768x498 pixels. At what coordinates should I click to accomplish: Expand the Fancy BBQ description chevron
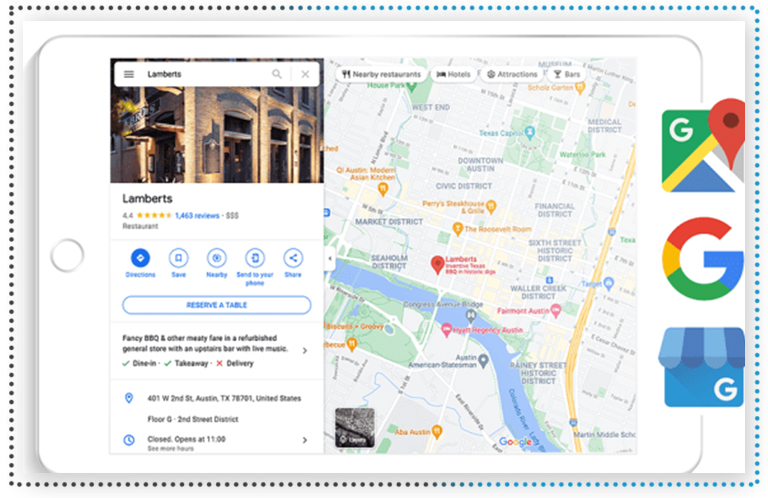coord(305,351)
